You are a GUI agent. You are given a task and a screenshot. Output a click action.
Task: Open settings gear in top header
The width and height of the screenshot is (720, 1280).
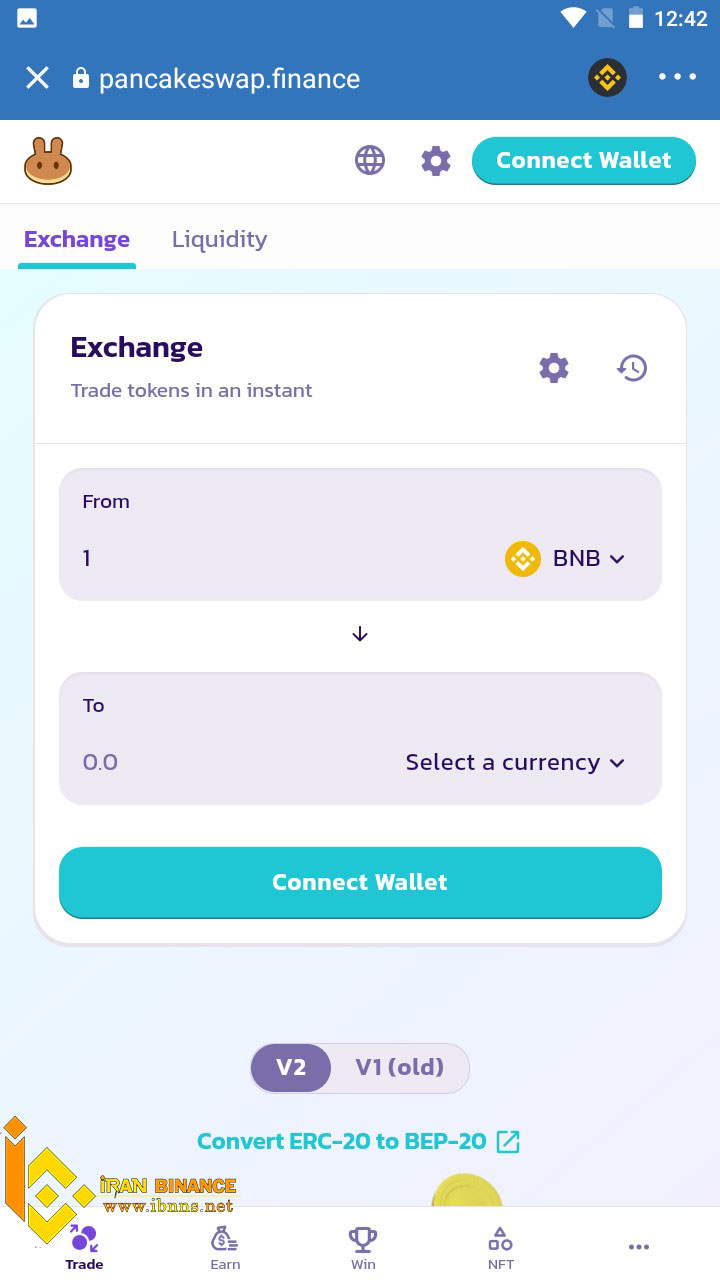(436, 160)
